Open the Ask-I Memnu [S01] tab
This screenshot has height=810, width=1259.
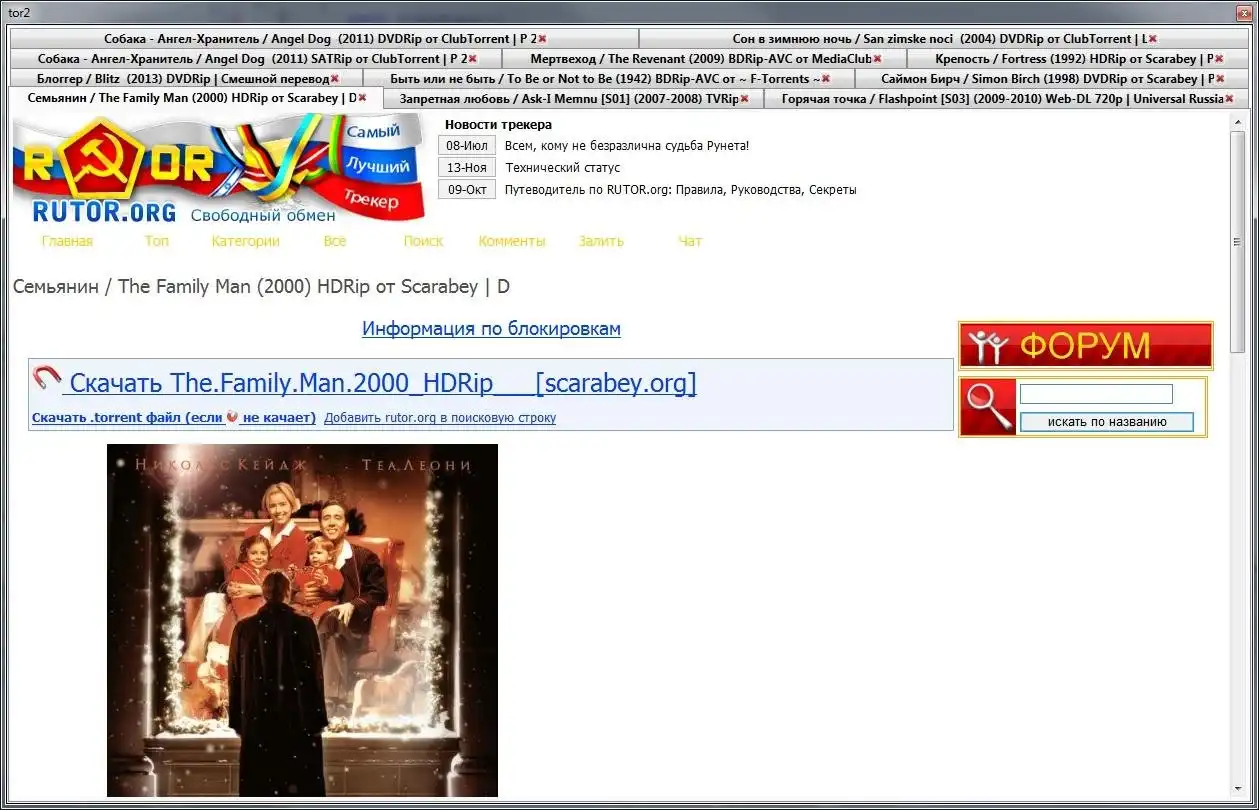[x=572, y=99]
